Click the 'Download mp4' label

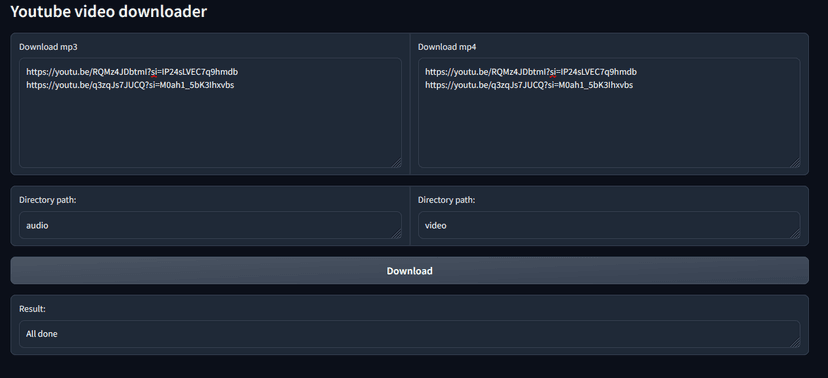(x=447, y=47)
